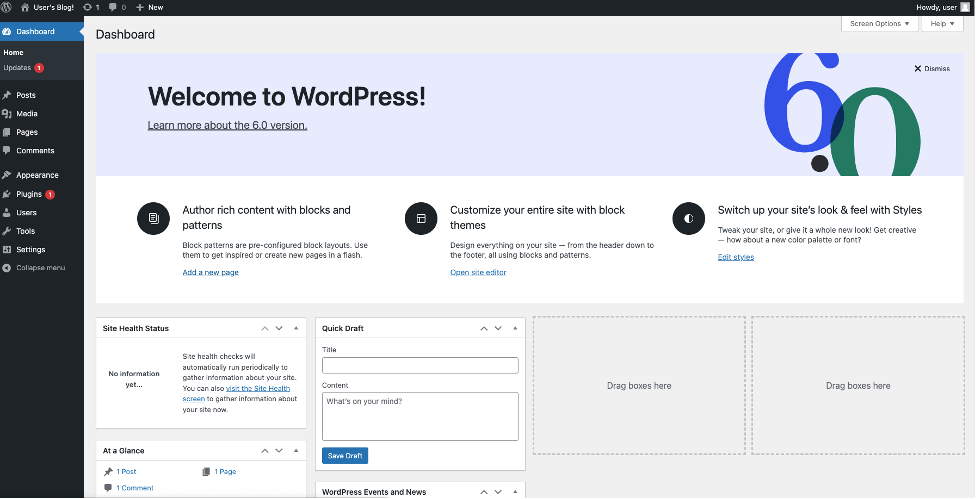
Task: Go to Settings menu
Action: point(31,249)
